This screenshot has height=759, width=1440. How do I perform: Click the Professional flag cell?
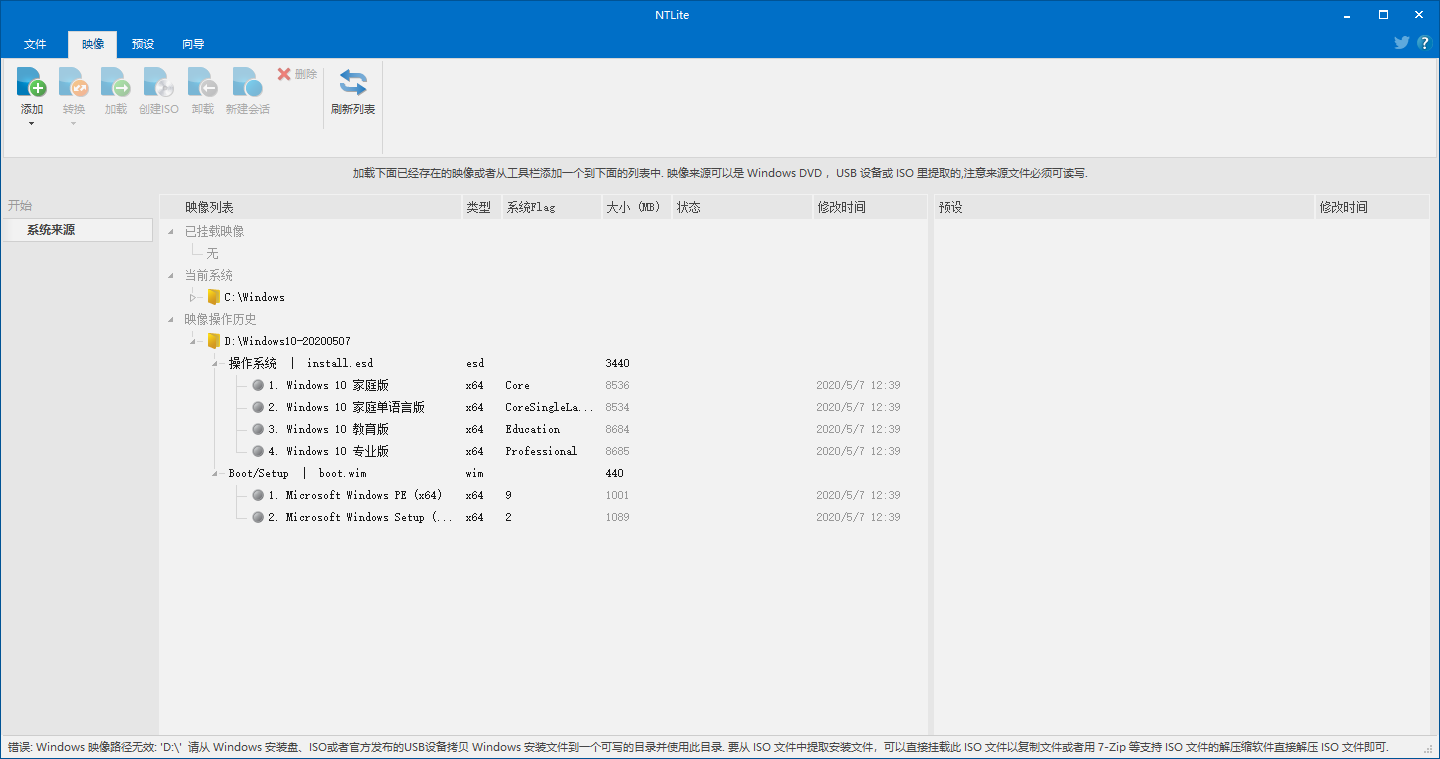541,451
